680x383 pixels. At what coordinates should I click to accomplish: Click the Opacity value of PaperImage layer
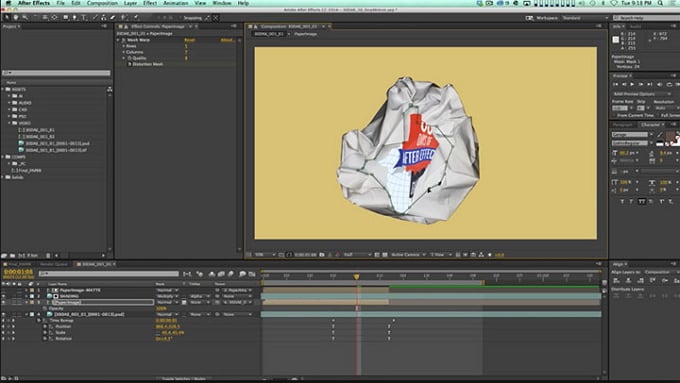(161, 308)
